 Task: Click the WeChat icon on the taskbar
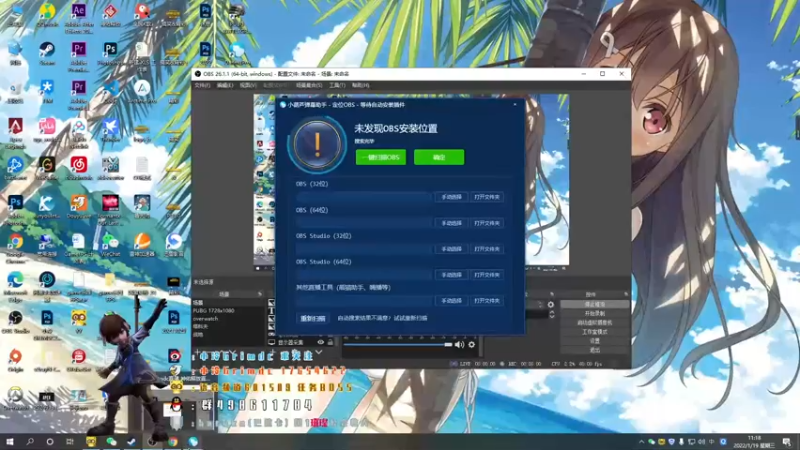coord(111,442)
